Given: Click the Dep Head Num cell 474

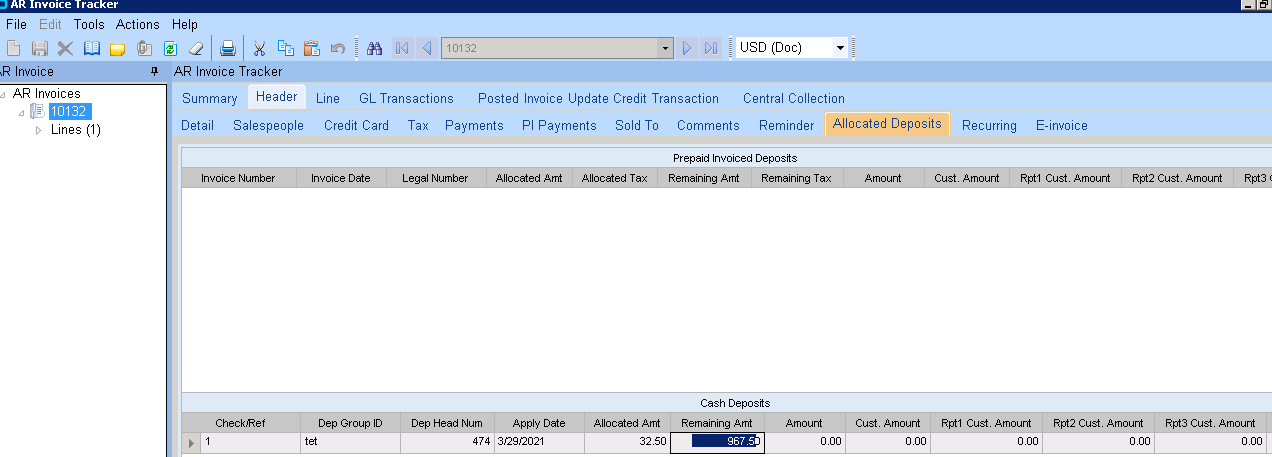Looking at the screenshot, I should pos(447,441).
